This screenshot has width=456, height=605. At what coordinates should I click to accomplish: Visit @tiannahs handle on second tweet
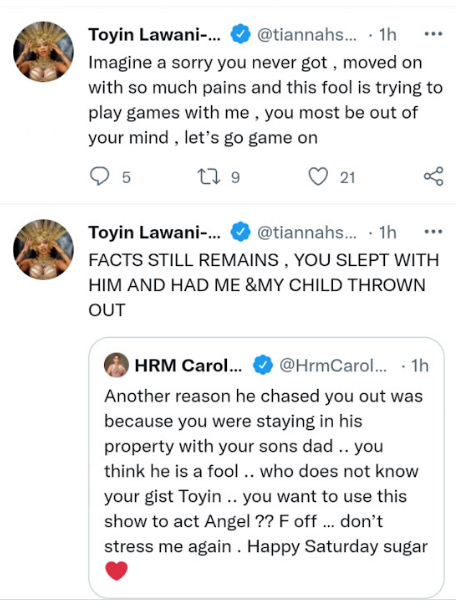coord(307,232)
